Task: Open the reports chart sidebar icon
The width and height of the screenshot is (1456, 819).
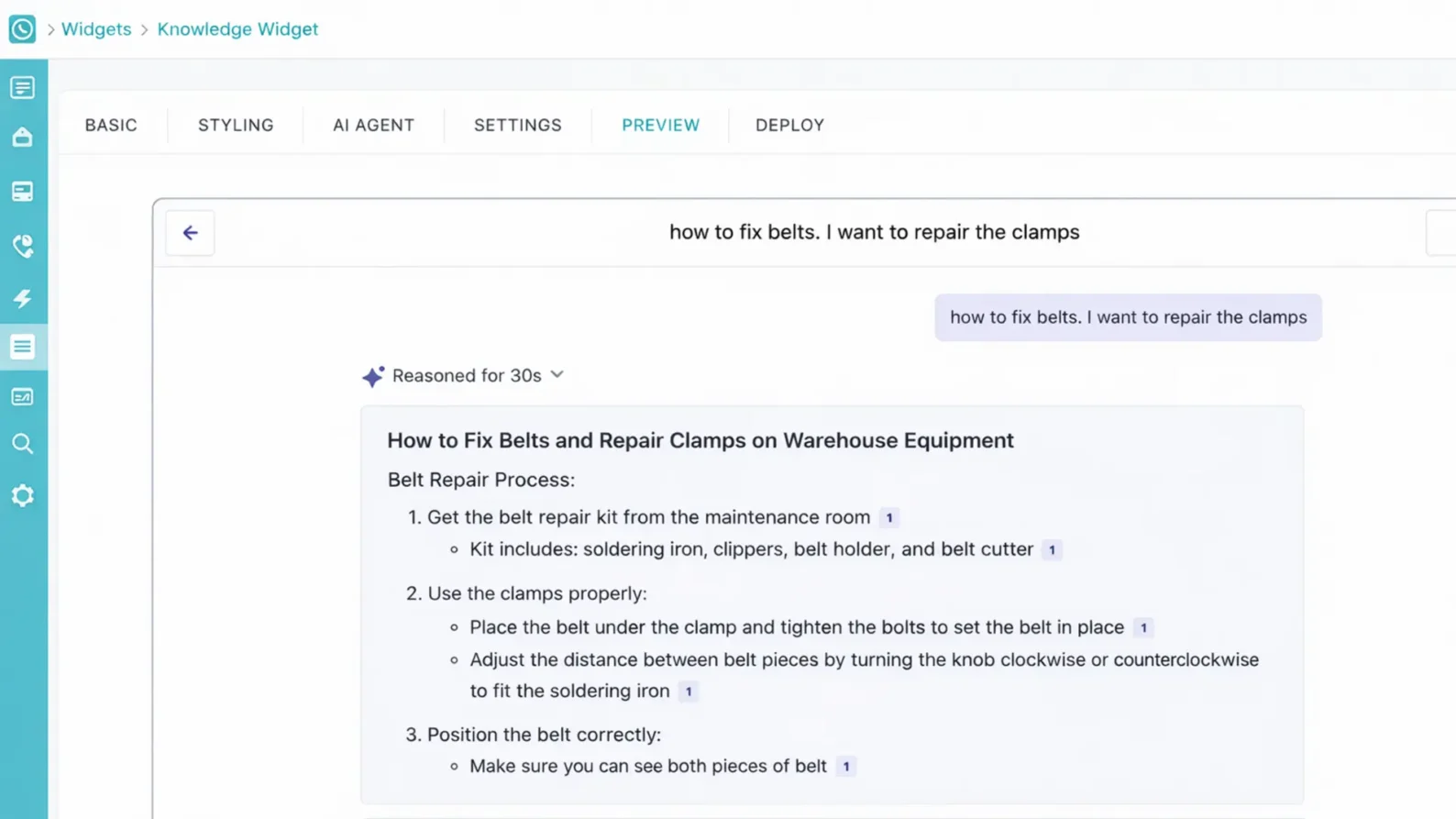Action: point(23,397)
